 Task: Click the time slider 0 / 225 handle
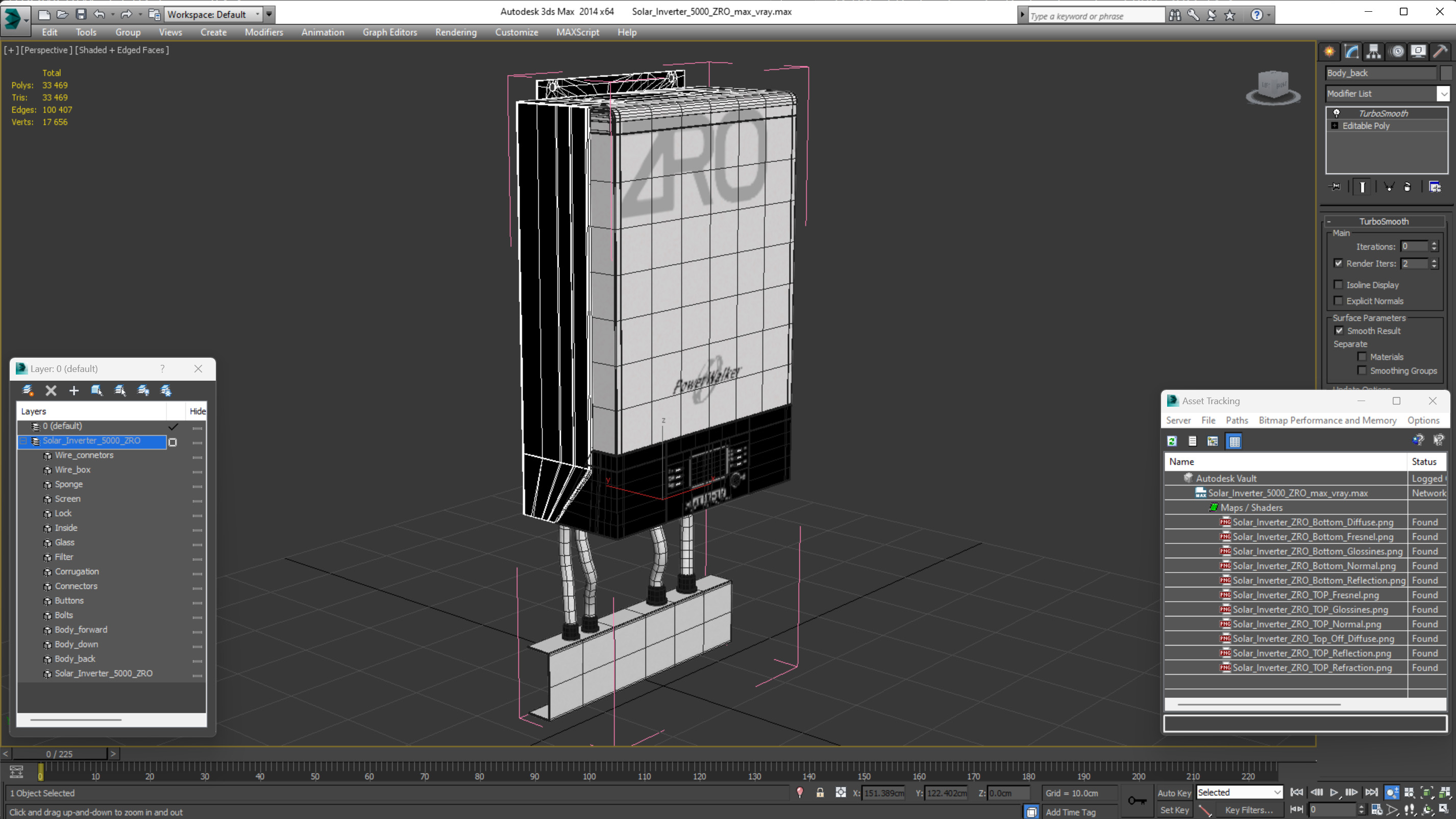(59, 754)
